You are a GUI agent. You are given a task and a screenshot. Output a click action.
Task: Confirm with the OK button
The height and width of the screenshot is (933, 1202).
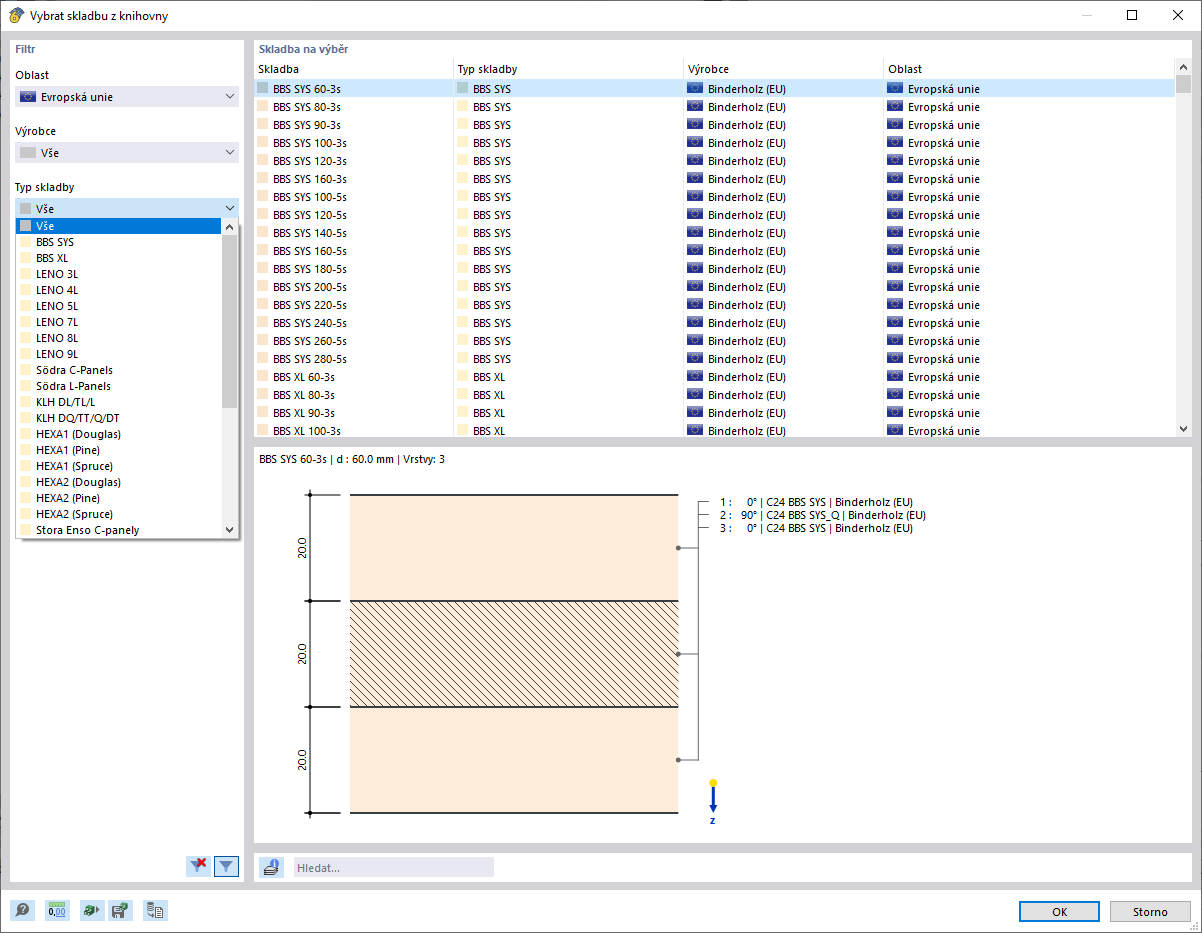(x=1059, y=911)
